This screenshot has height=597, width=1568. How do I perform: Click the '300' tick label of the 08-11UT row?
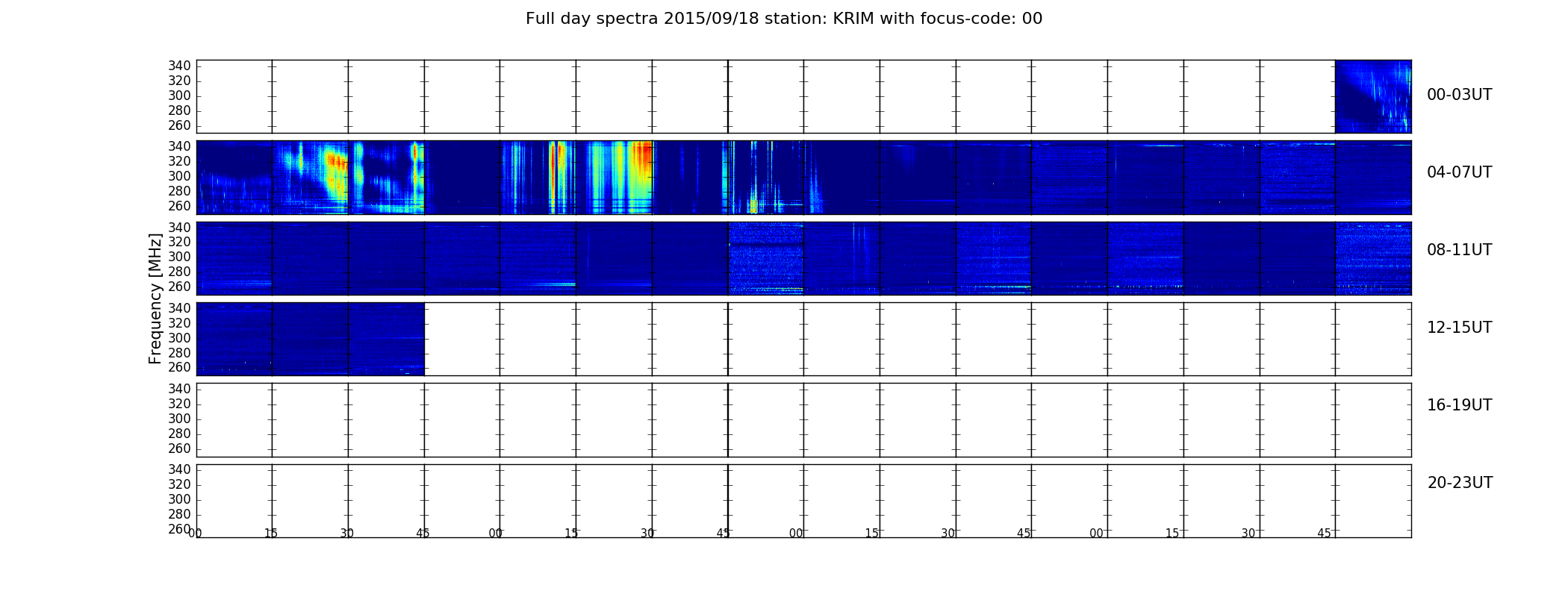pyautogui.click(x=179, y=257)
